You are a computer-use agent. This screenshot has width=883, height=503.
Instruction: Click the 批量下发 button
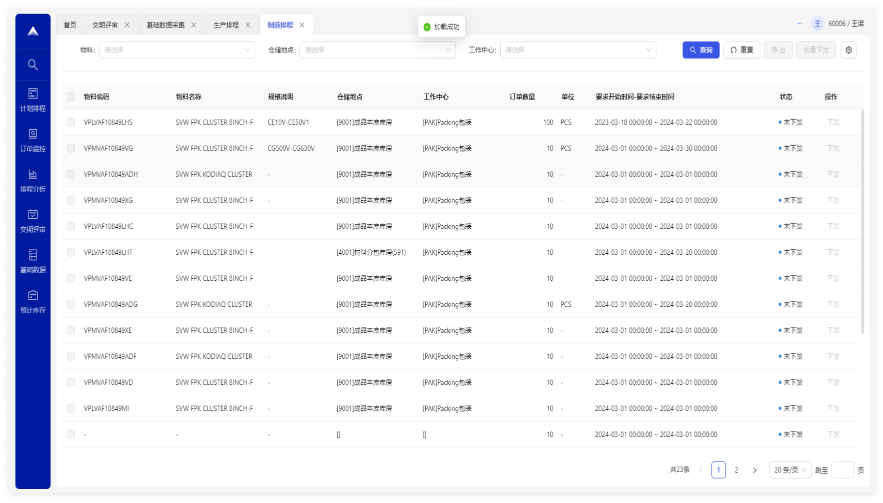point(815,50)
